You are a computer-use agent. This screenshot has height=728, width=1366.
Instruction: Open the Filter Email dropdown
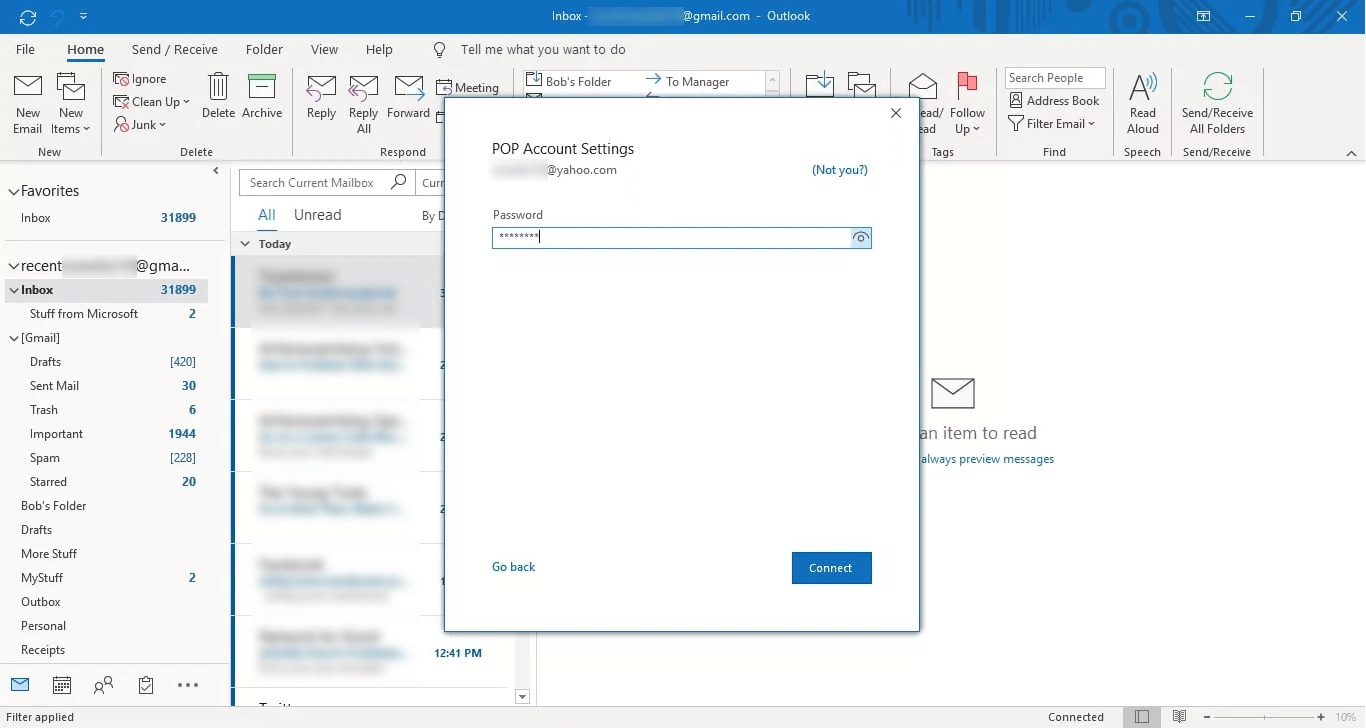[1052, 123]
